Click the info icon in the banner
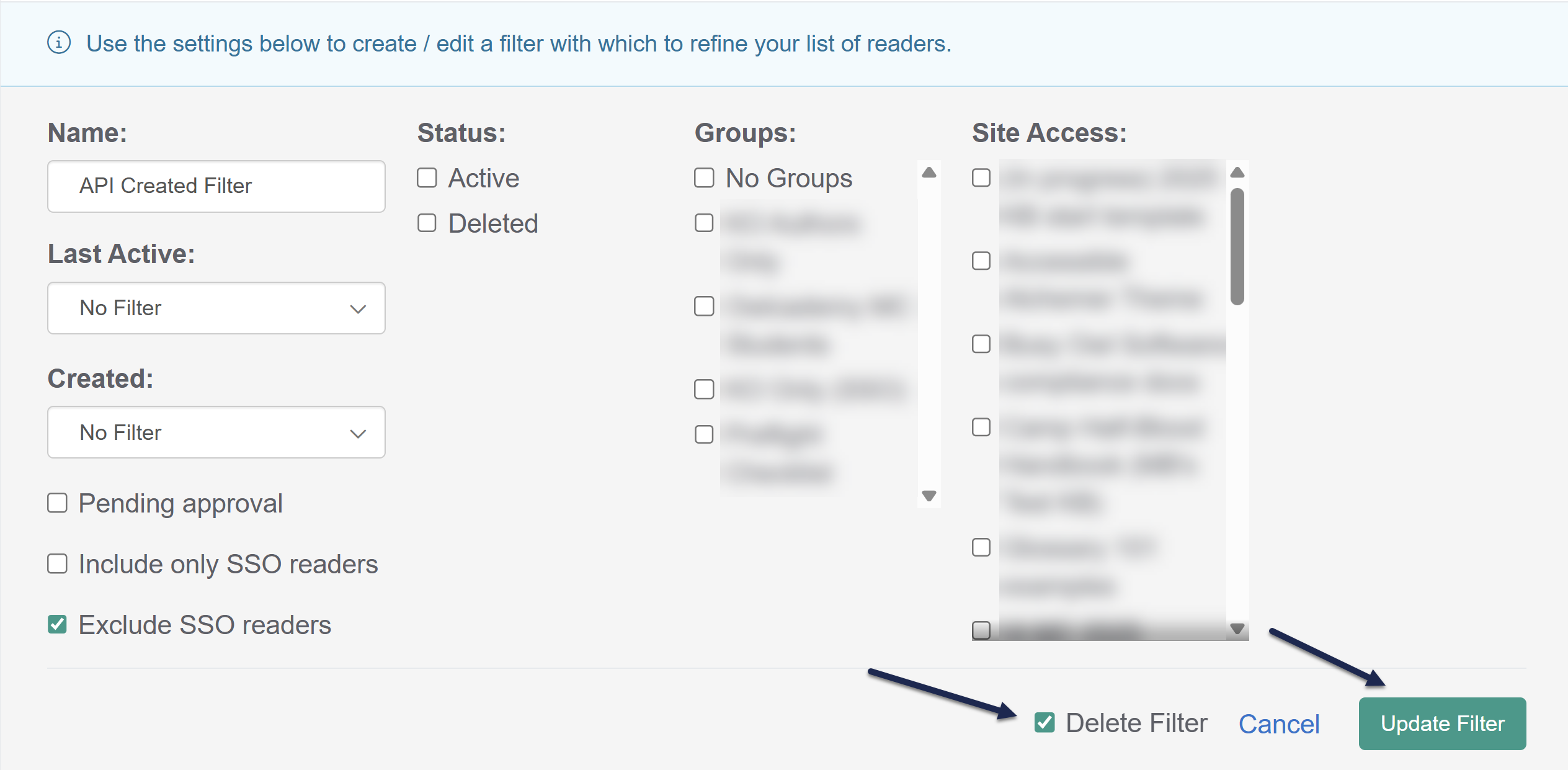The height and width of the screenshot is (770, 1568). click(59, 43)
